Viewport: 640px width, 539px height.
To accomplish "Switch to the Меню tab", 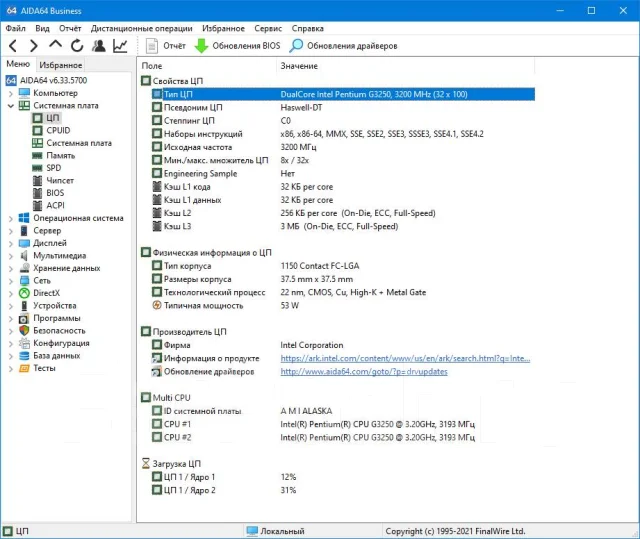I will coord(18,64).
